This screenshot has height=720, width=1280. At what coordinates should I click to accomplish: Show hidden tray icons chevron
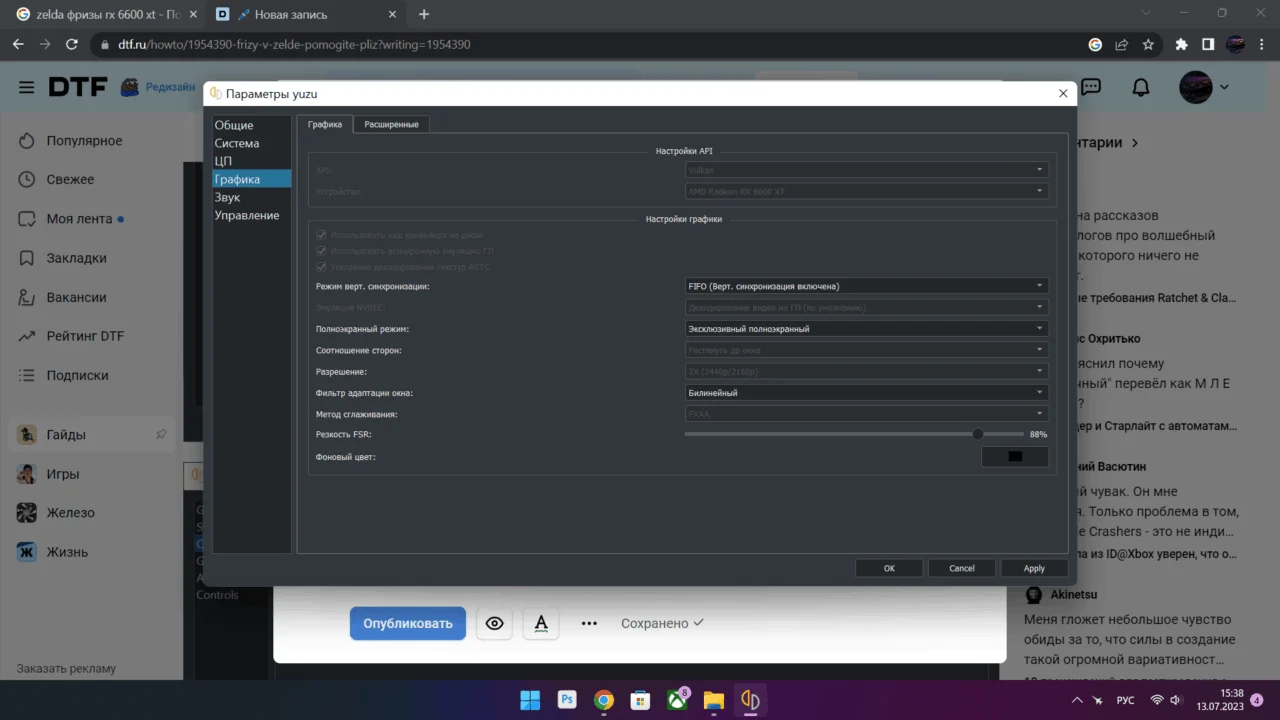pyautogui.click(x=1076, y=700)
